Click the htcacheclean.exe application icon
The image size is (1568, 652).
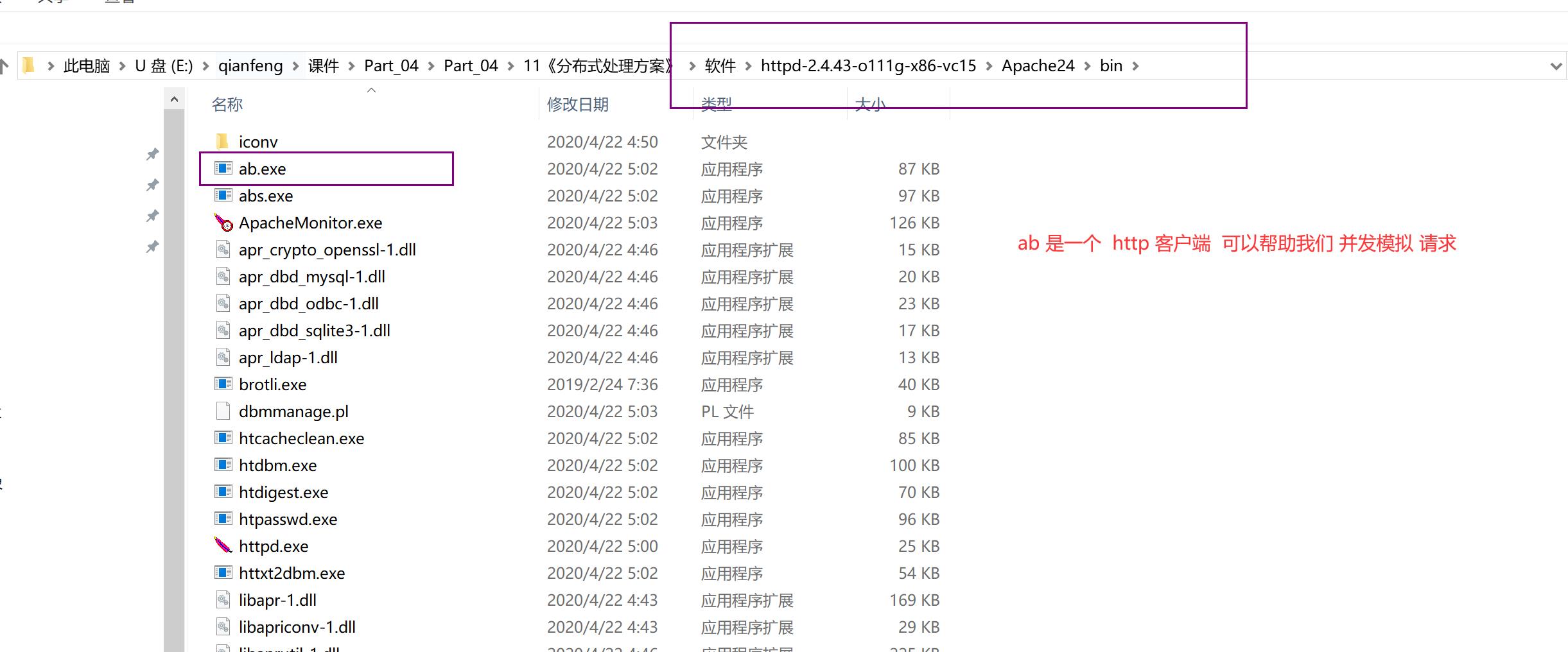pyautogui.click(x=223, y=438)
